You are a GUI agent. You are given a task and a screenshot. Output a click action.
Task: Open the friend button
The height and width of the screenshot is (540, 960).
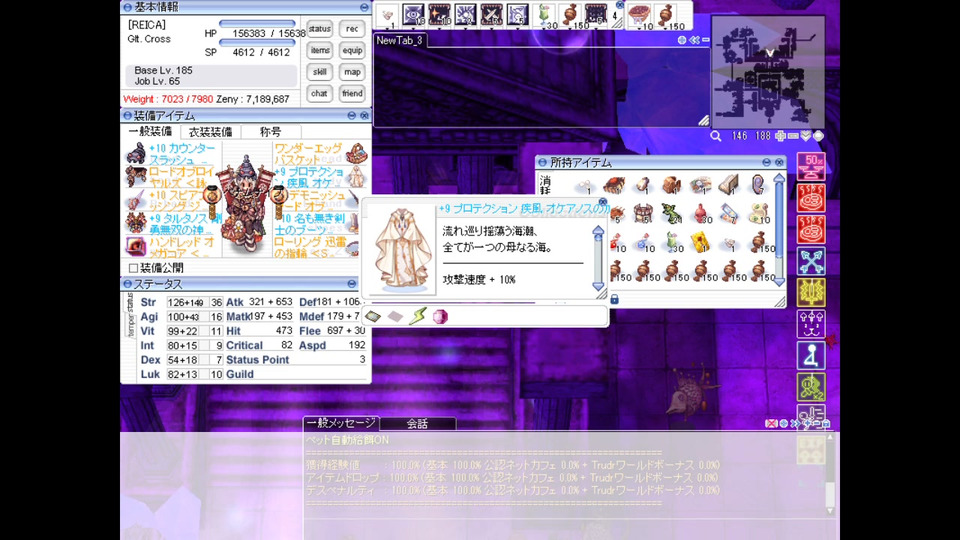tap(352, 93)
